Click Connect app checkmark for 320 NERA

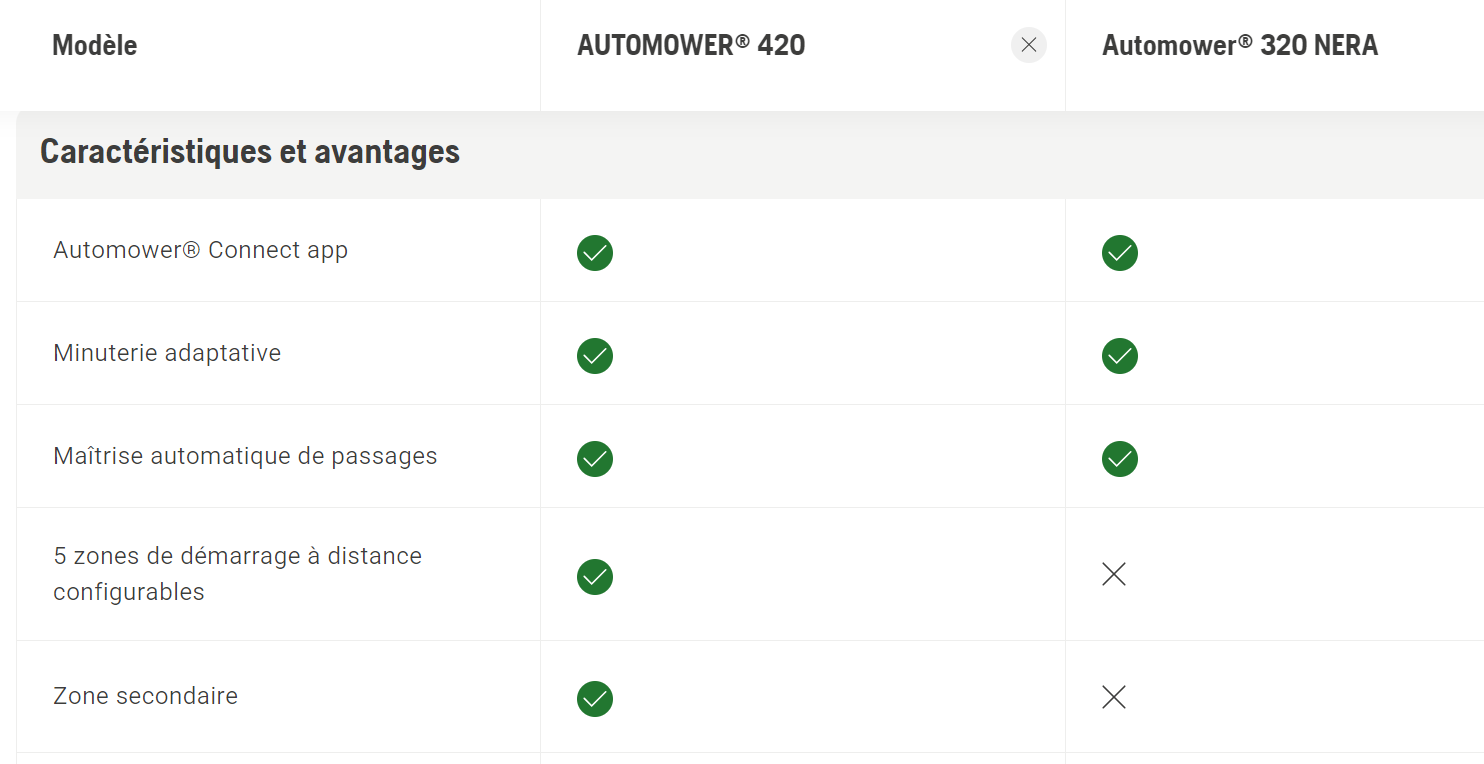coord(1120,253)
